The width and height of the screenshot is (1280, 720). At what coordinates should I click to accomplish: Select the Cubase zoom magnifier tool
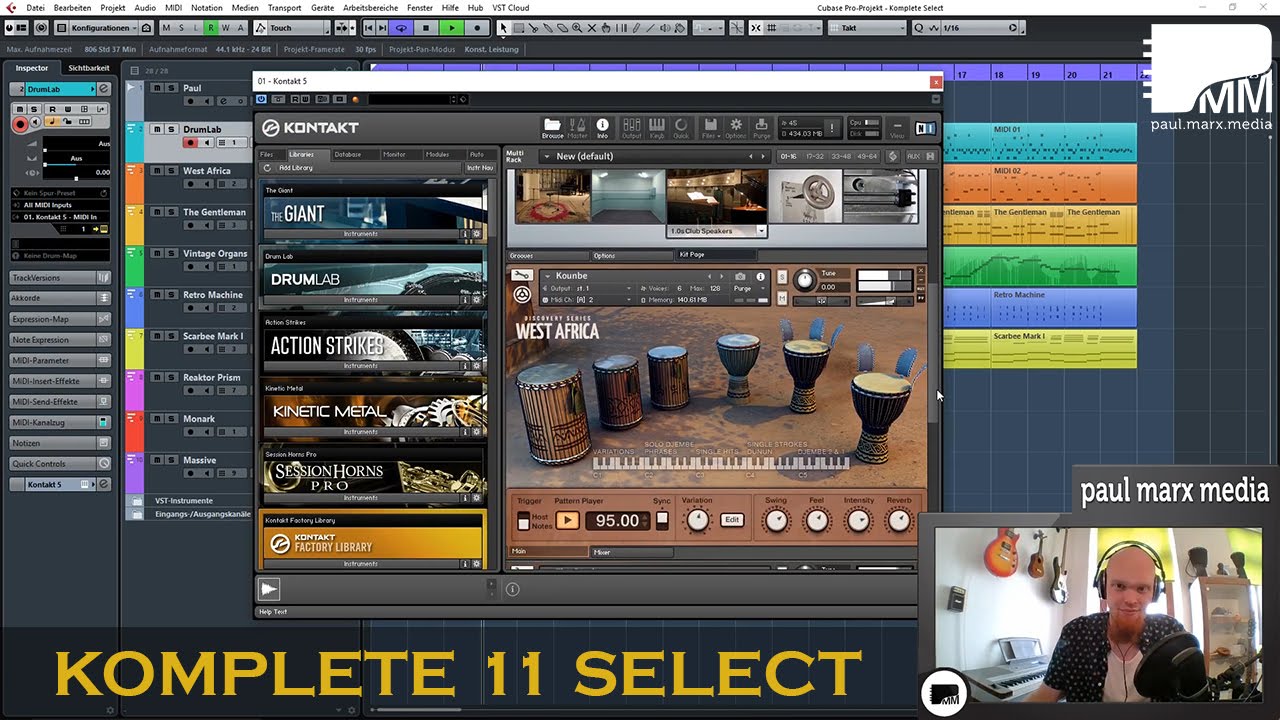coord(576,28)
